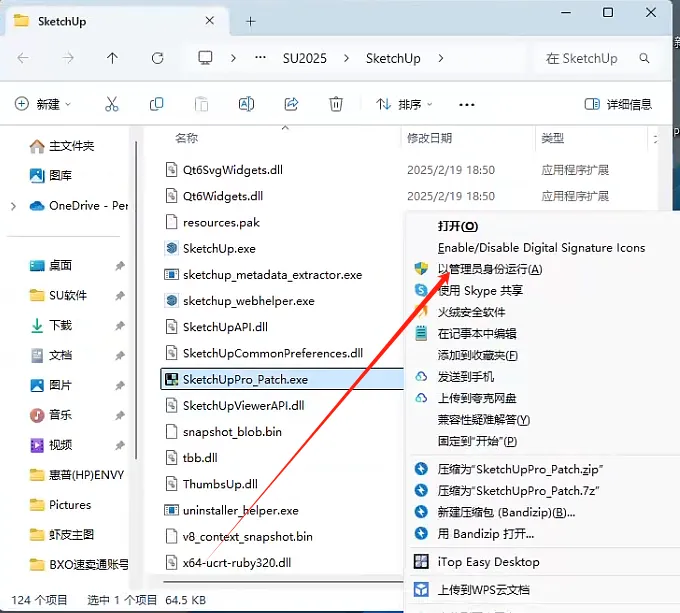
Task: Sort by the 类型 column header
Action: click(x=552, y=138)
